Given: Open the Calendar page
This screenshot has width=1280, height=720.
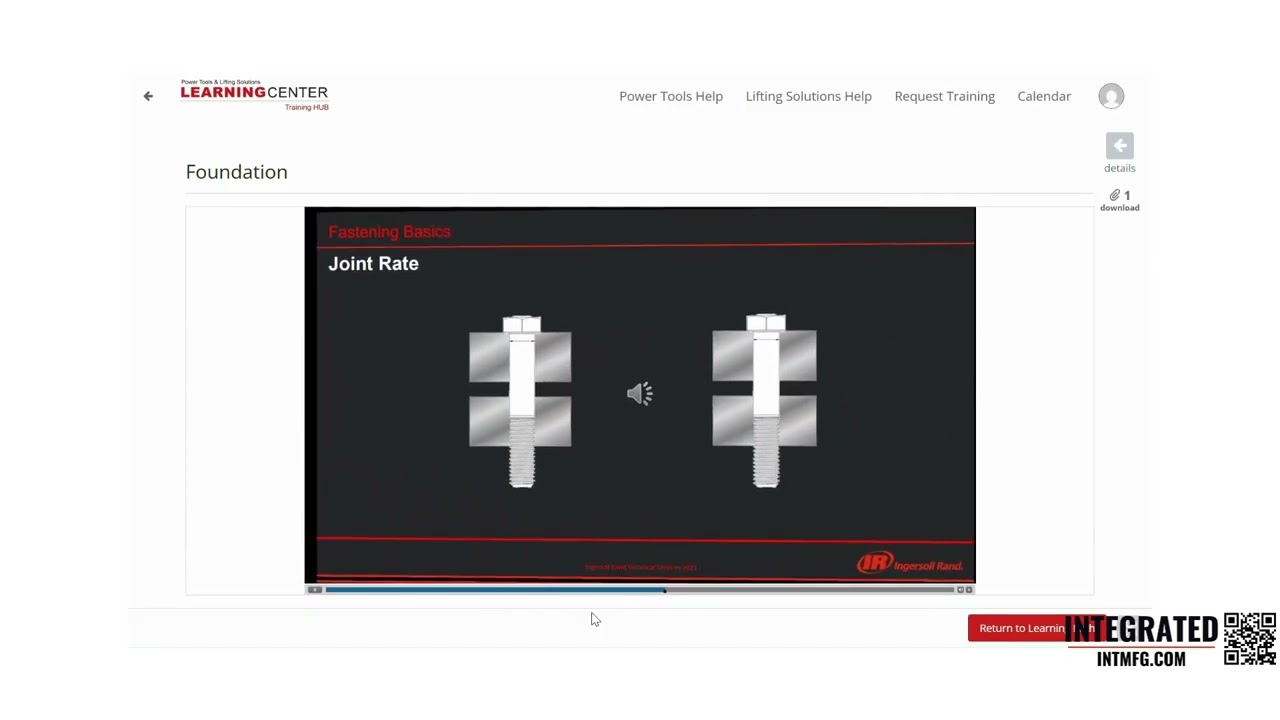Looking at the screenshot, I should (1044, 96).
